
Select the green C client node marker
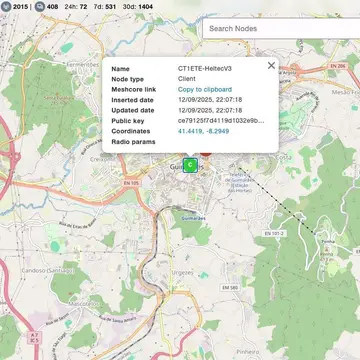pyautogui.click(x=190, y=165)
